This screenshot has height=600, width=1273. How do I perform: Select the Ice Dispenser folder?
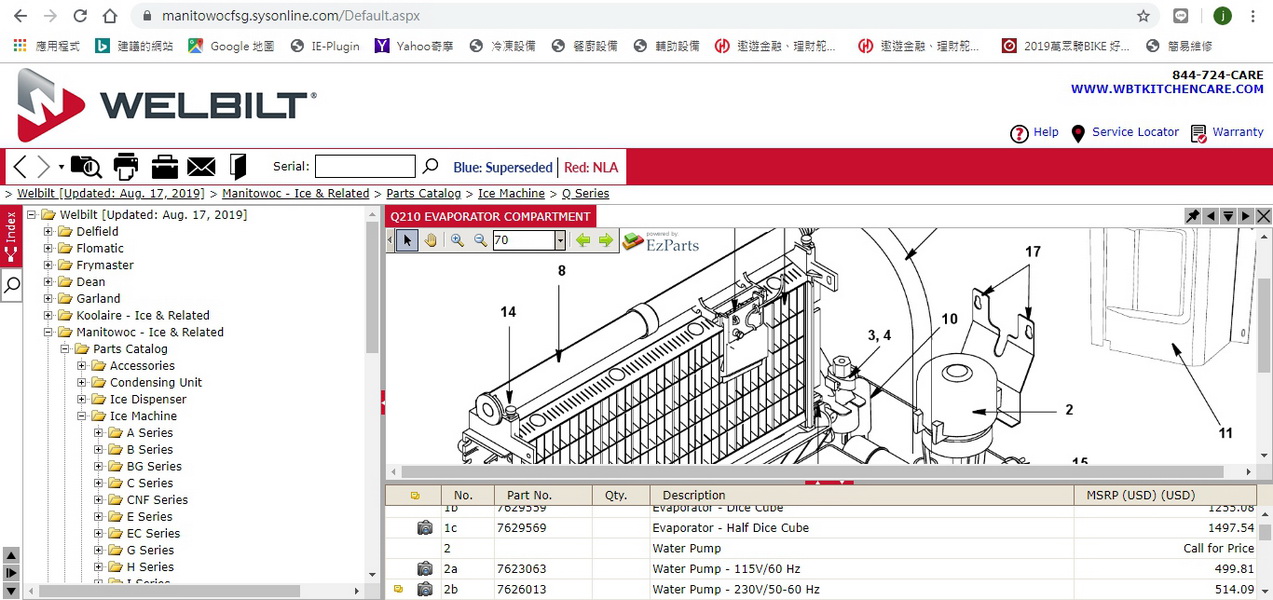tap(148, 399)
